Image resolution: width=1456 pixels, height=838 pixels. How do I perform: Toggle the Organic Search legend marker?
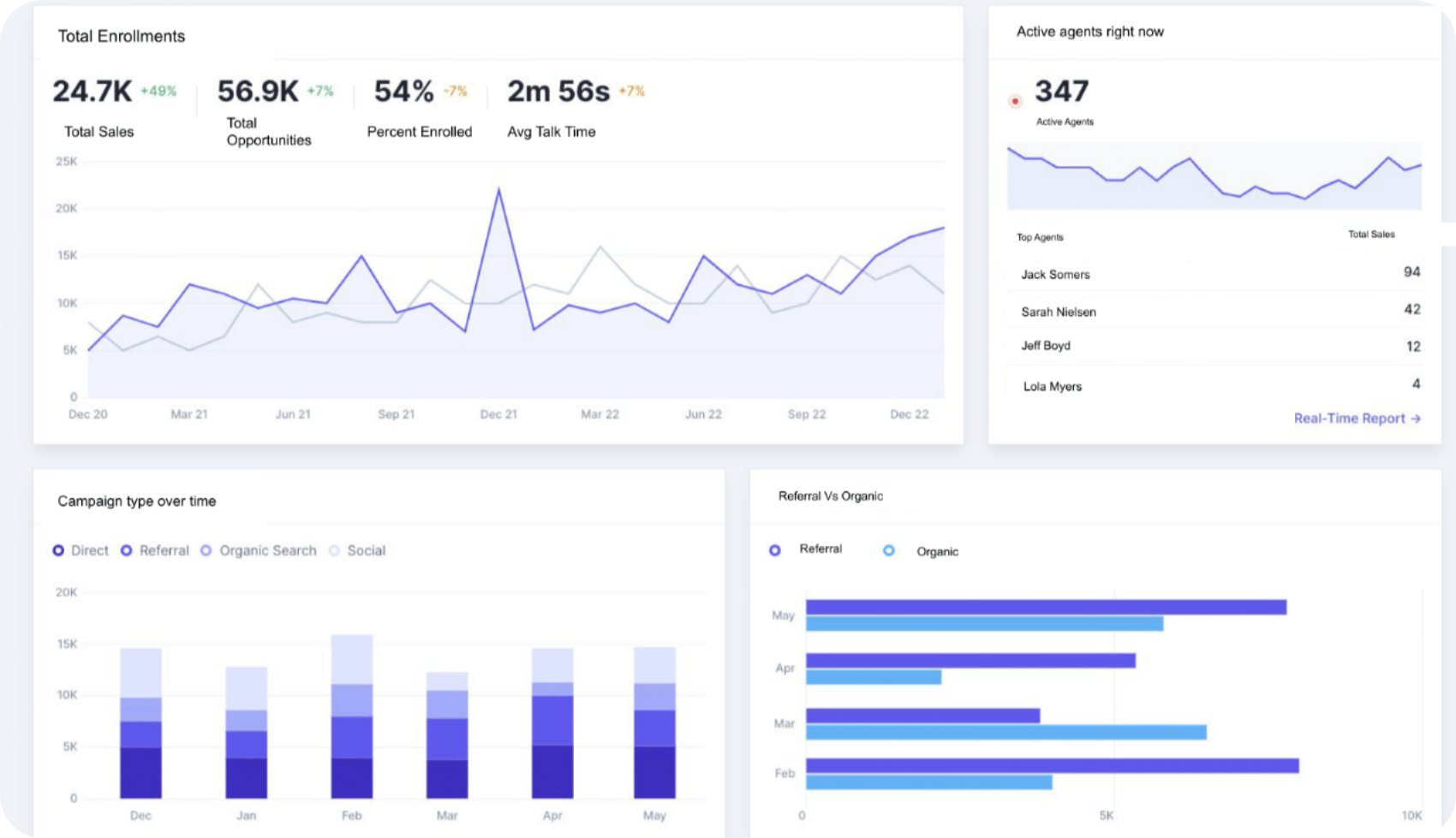coord(206,550)
